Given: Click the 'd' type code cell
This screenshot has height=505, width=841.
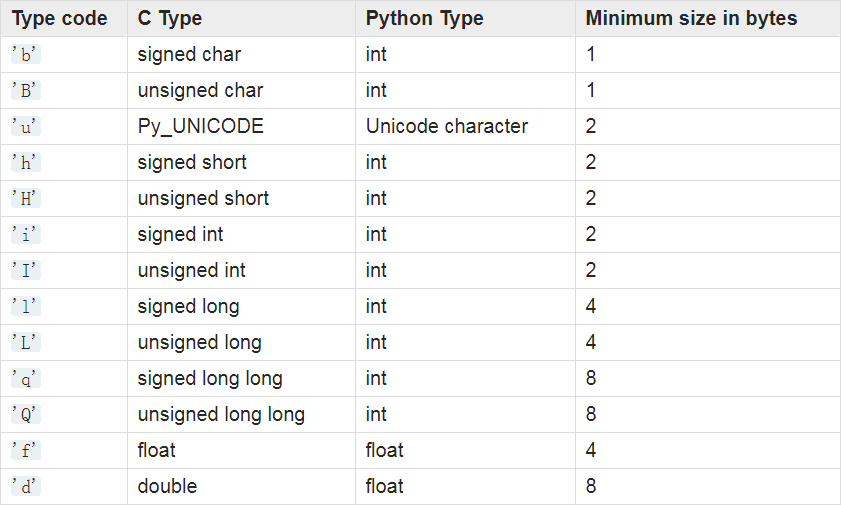Looking at the screenshot, I should 26,487.
